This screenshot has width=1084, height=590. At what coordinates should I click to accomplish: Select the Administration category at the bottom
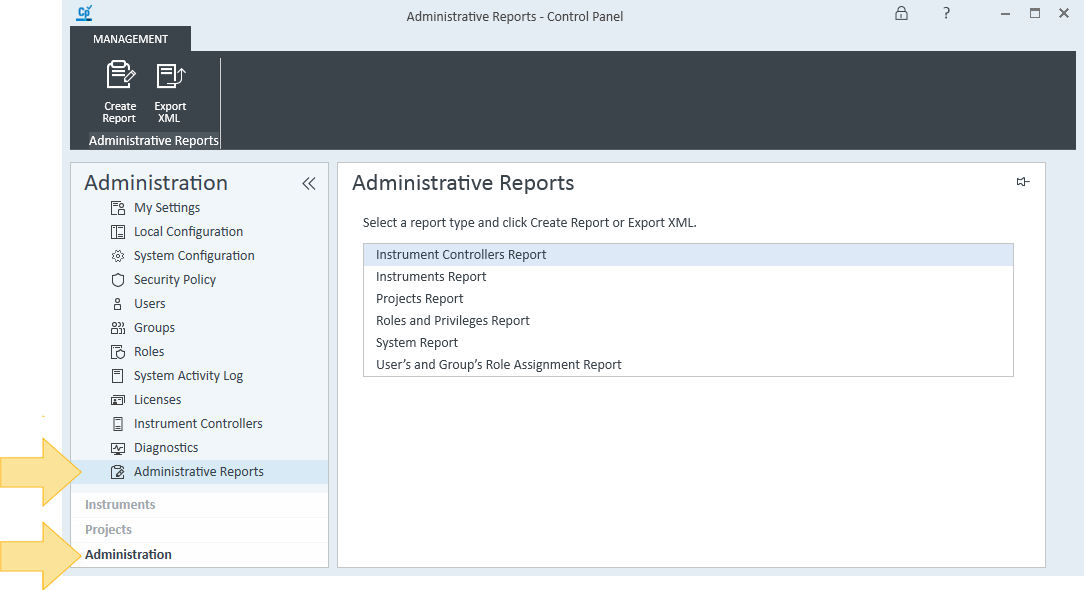coord(128,554)
